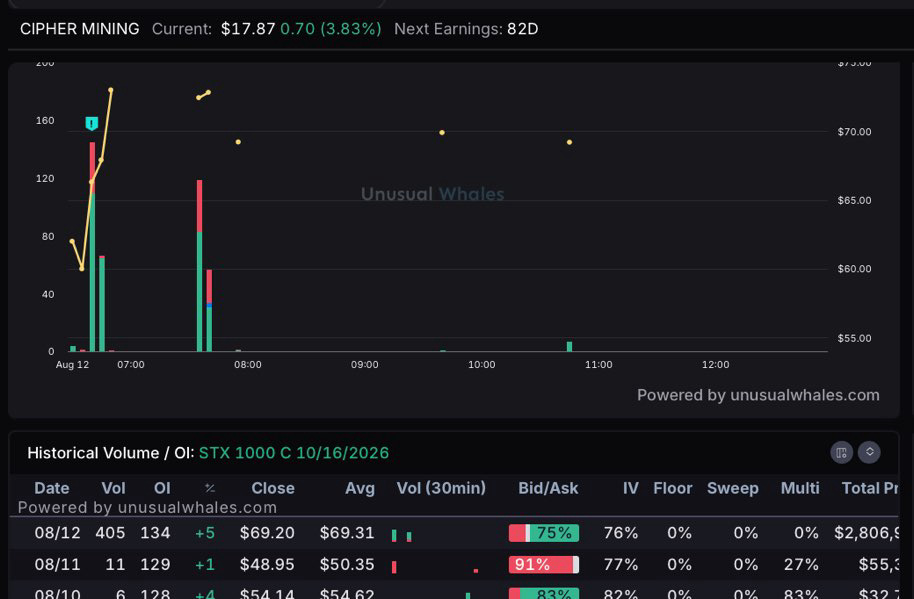Viewport: 914px width, 599px height.
Task: Sort table by Vol column header
Action: pyautogui.click(x=113, y=488)
